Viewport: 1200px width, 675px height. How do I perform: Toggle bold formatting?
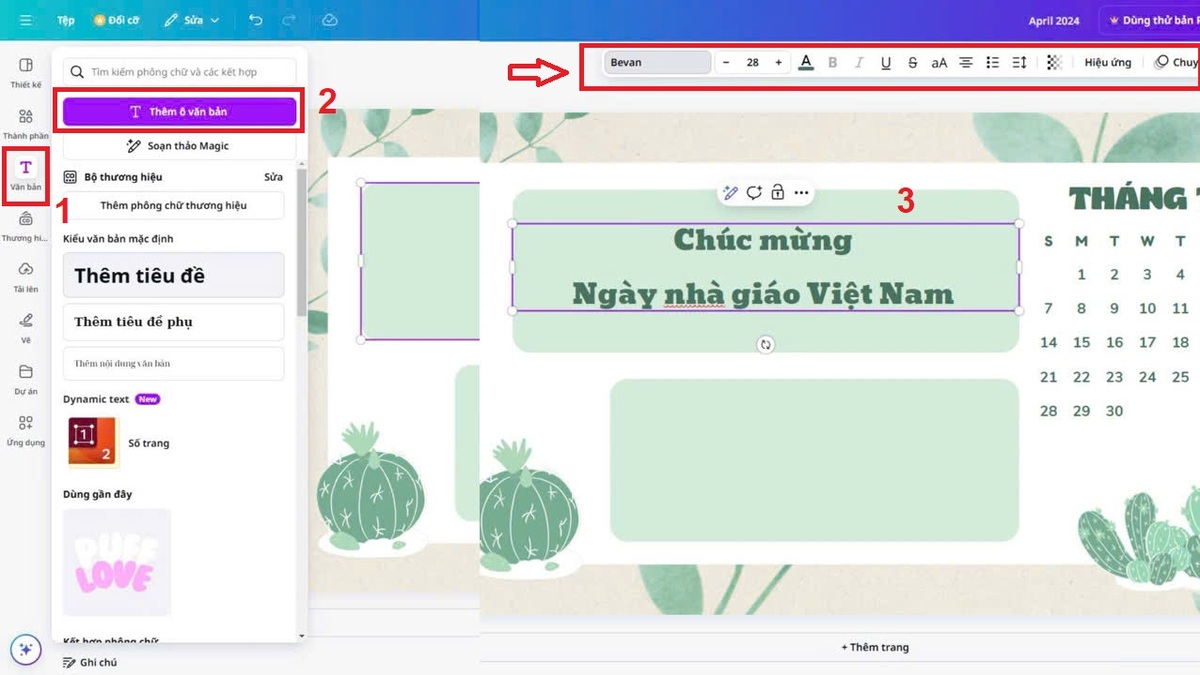(832, 62)
